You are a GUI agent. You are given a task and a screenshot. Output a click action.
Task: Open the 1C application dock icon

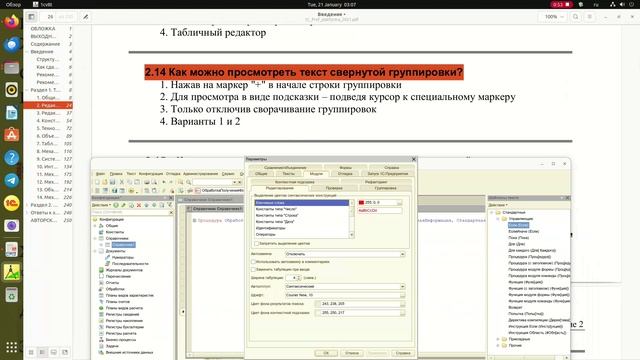(11, 203)
